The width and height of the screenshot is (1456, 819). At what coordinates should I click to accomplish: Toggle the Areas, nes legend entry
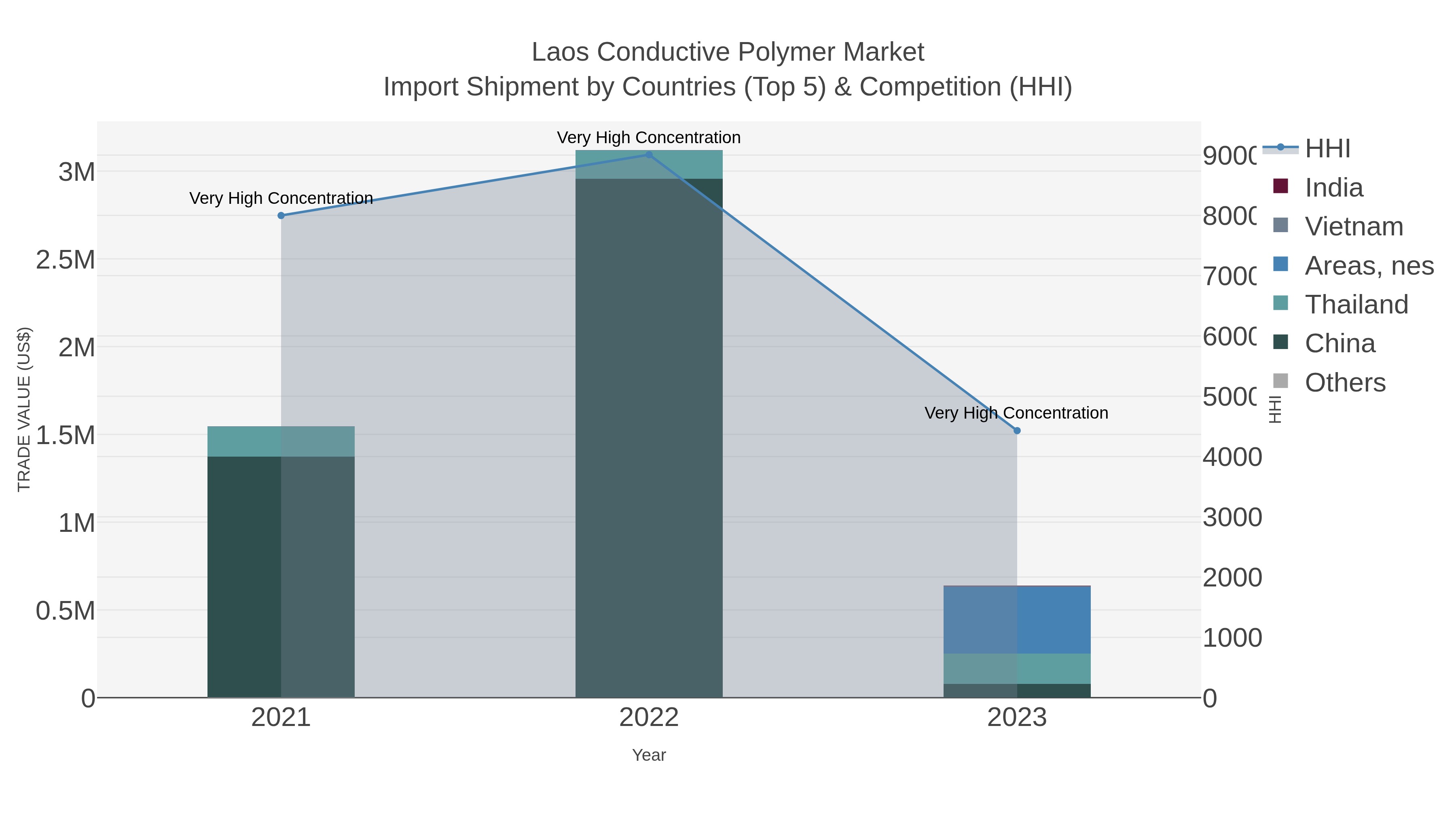[1353, 266]
